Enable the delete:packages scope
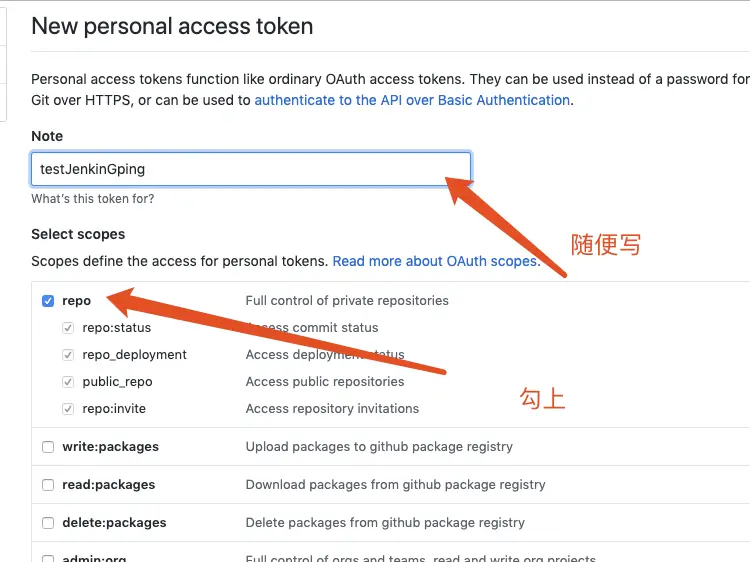The width and height of the screenshot is (750, 562). click(x=48, y=523)
